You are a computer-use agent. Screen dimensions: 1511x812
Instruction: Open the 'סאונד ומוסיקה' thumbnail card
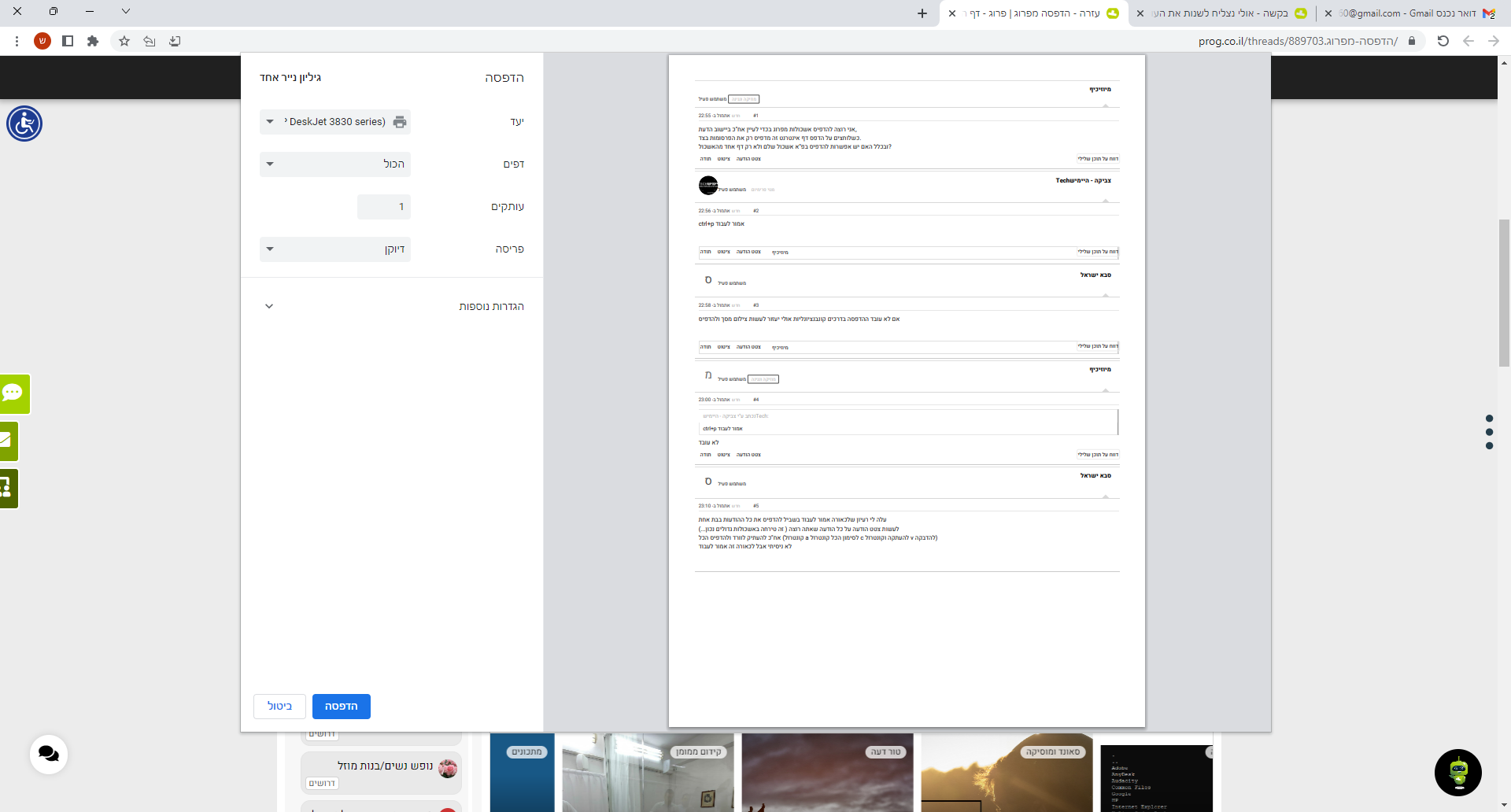[1007, 773]
